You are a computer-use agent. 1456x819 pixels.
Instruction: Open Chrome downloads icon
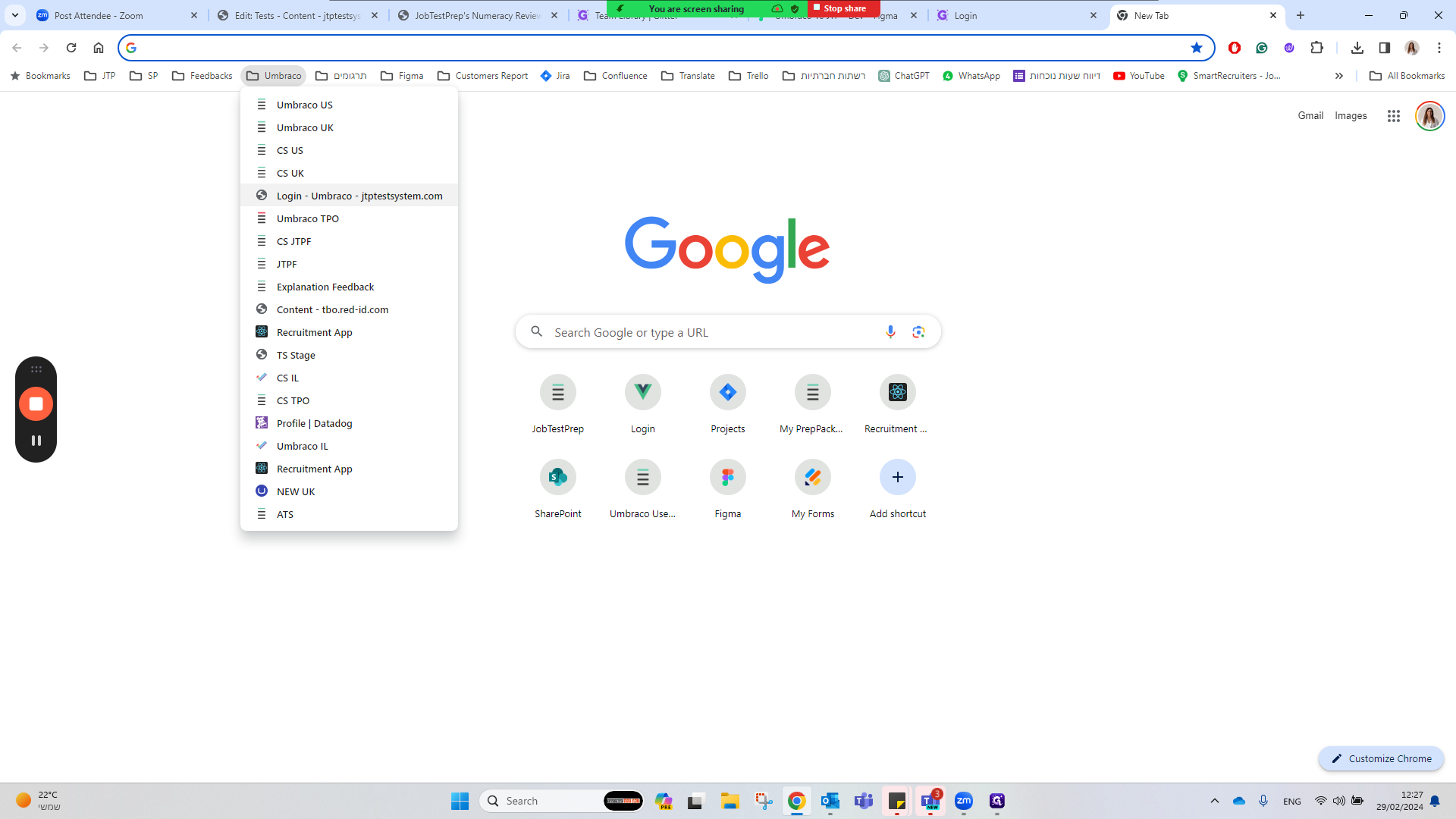click(x=1357, y=48)
